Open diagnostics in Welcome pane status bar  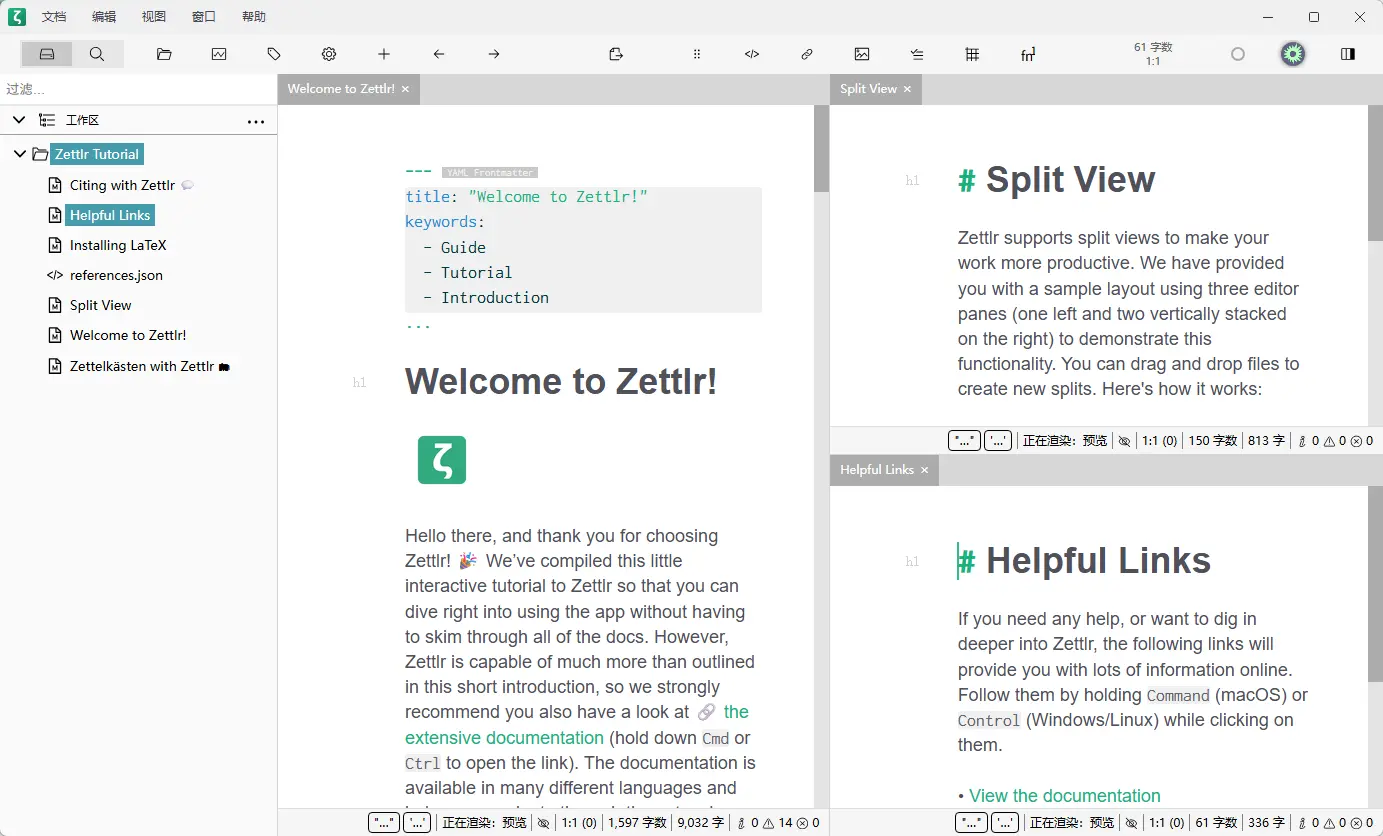coord(778,823)
